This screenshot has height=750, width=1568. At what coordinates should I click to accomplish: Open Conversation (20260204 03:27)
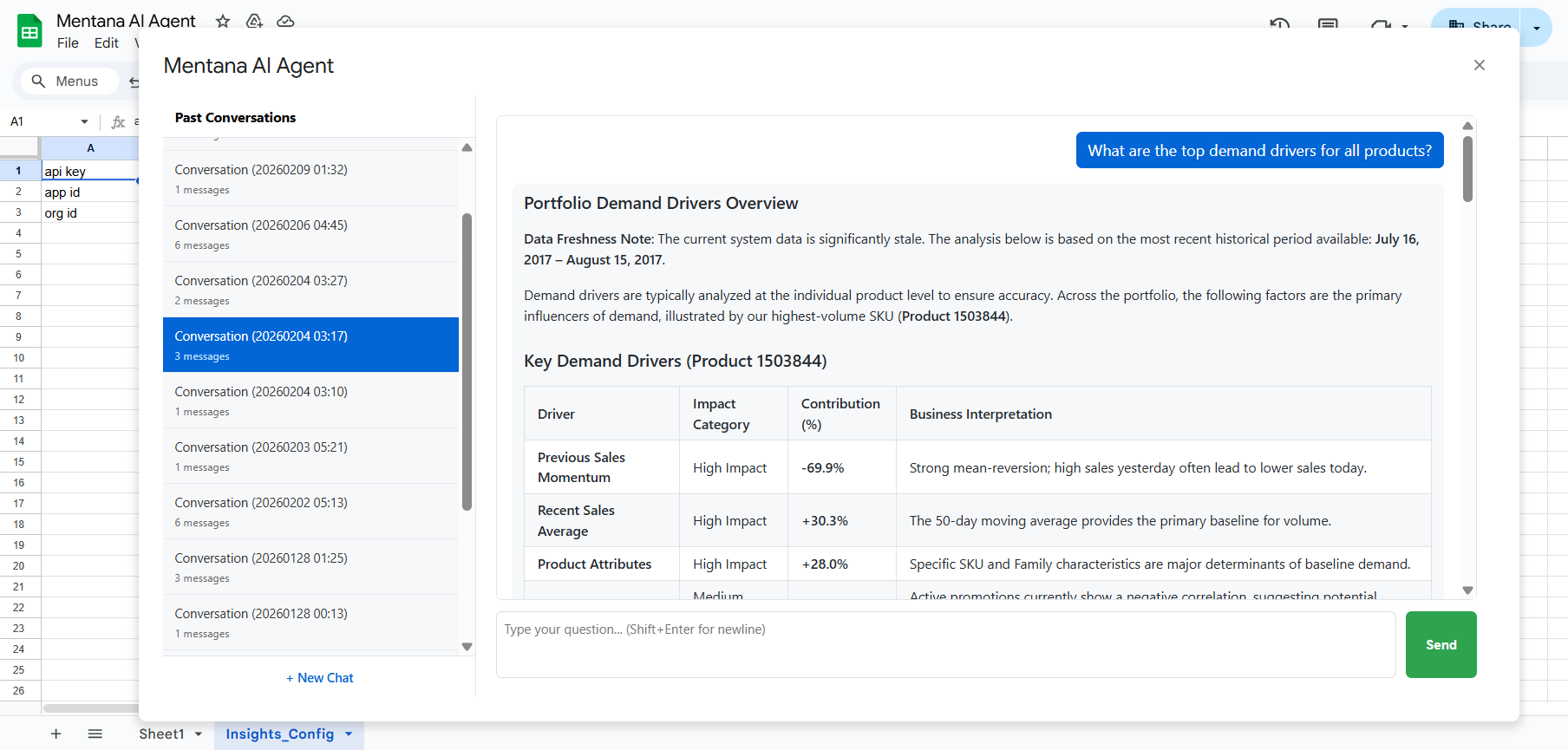click(310, 290)
